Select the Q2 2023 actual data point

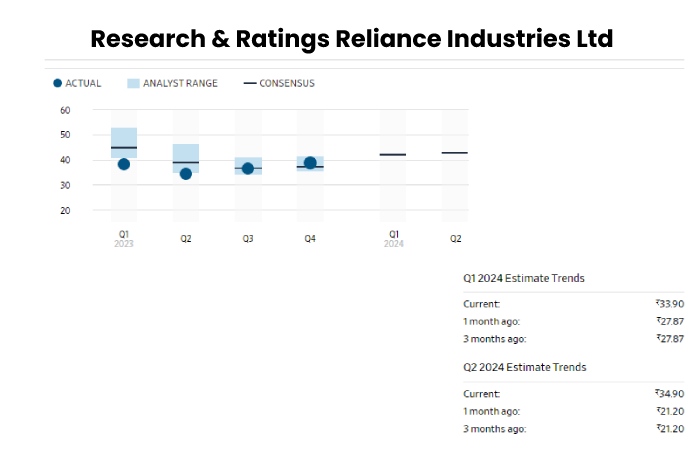186,174
